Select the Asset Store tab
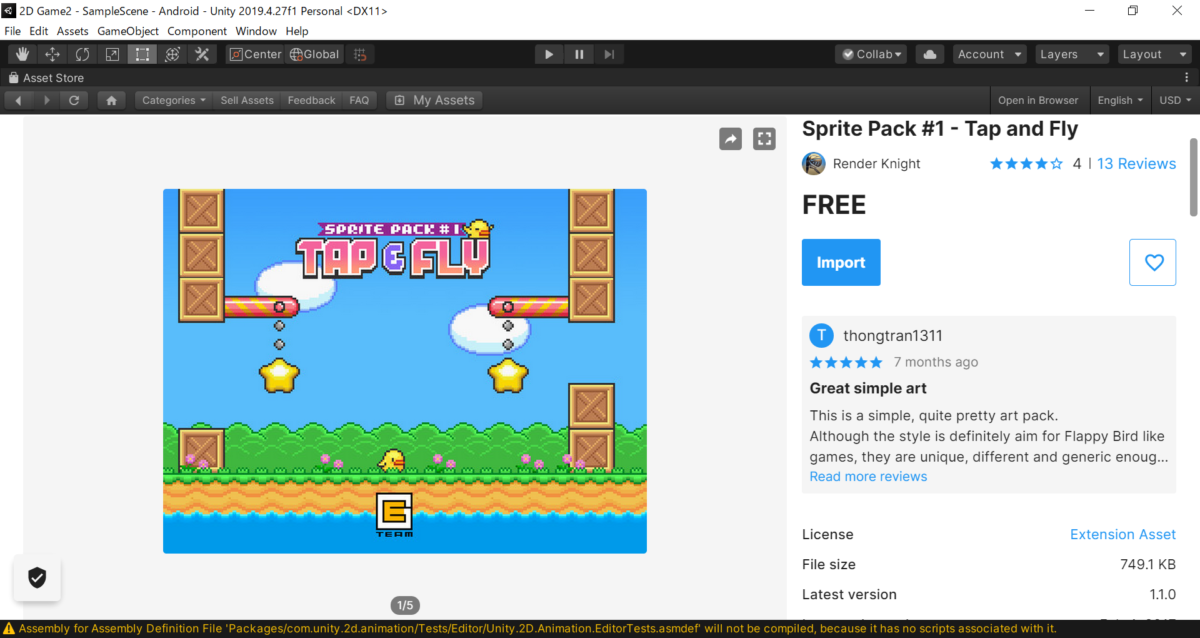The height and width of the screenshot is (638, 1200). click(46, 78)
